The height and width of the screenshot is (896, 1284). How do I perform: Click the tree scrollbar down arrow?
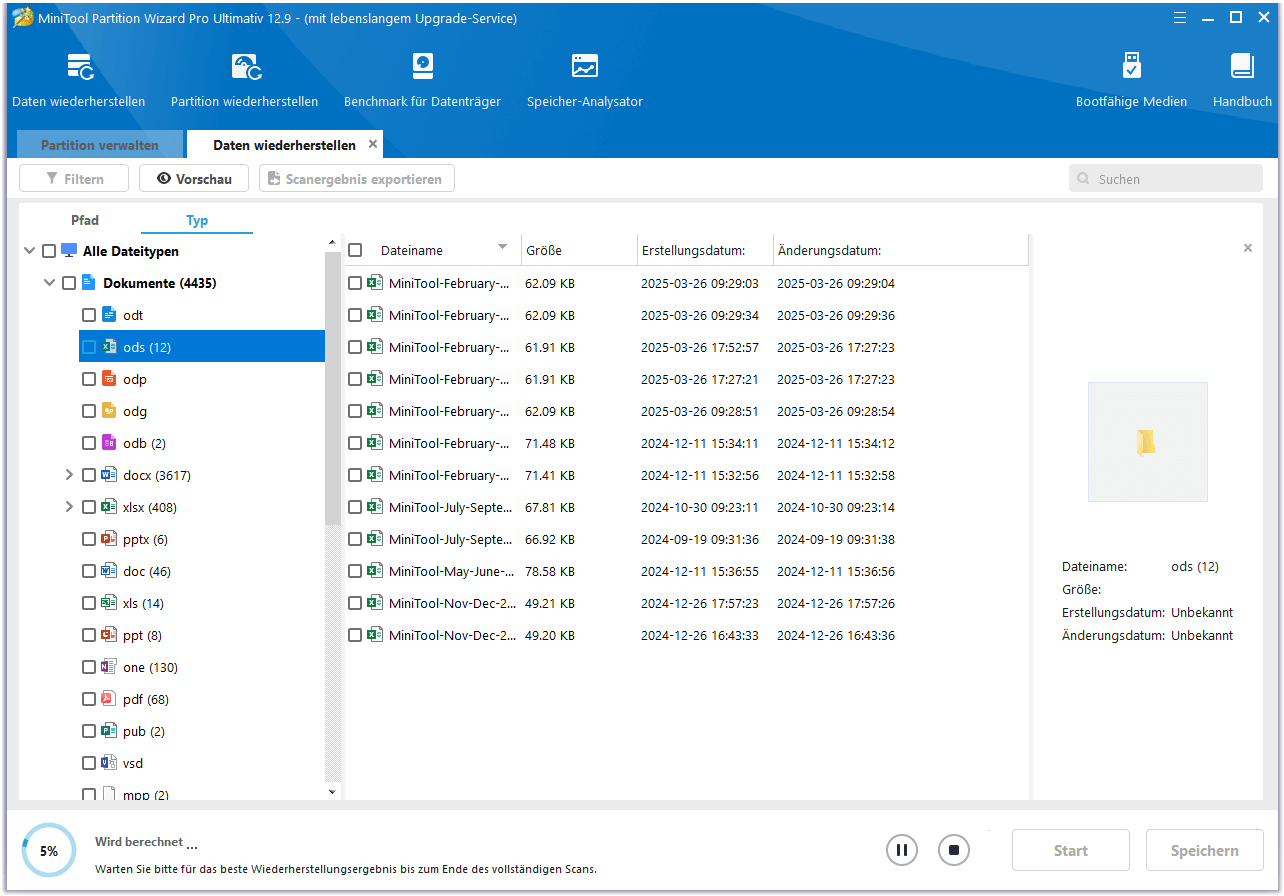coord(333,792)
